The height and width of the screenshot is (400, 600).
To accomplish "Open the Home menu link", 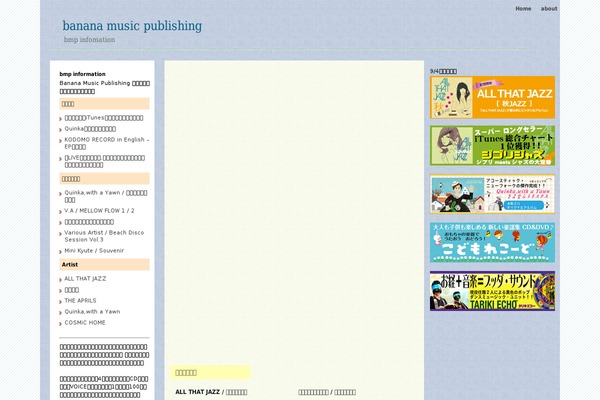I will point(523,8).
